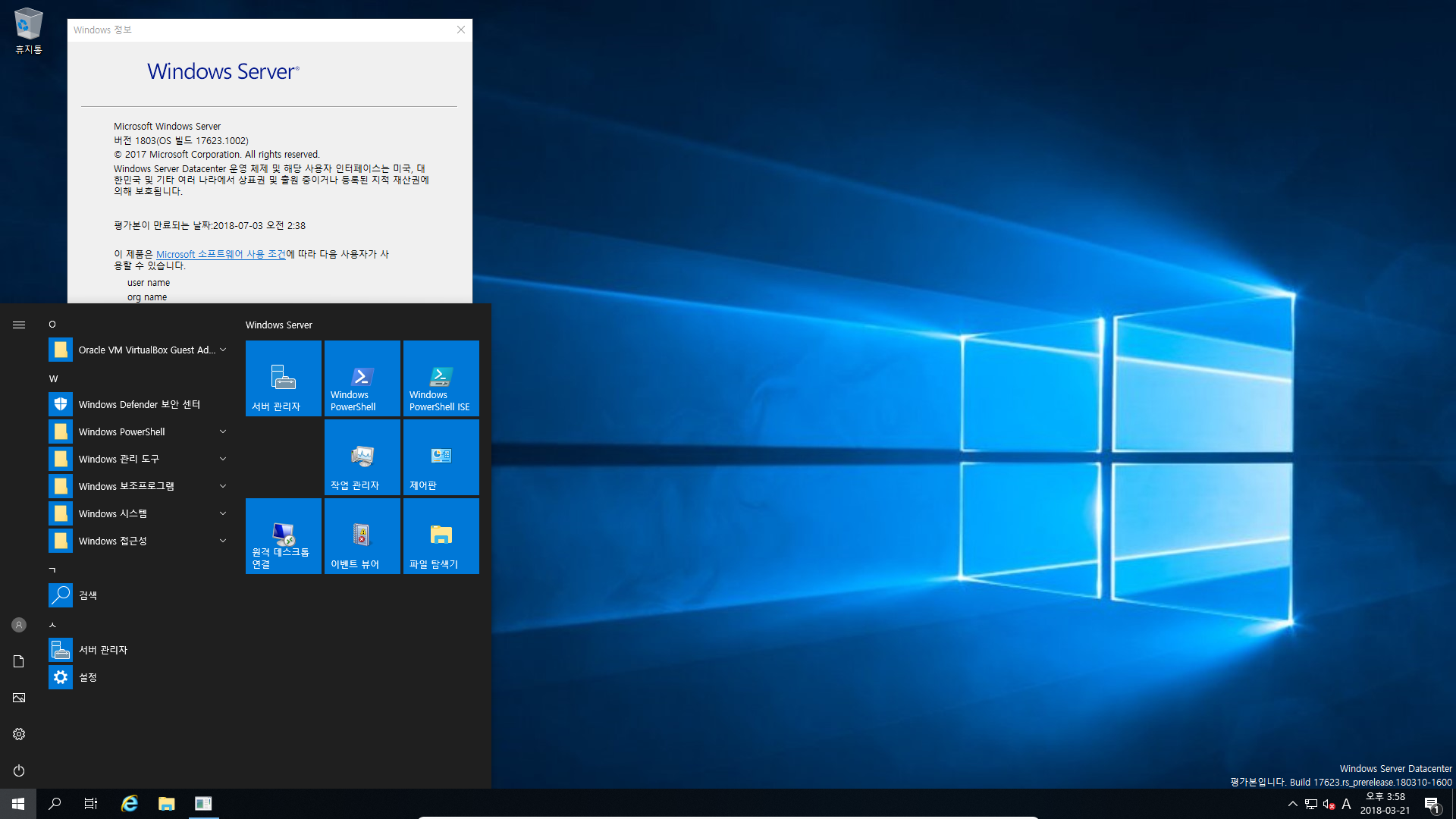This screenshot has width=1456, height=819.
Task: Show hidden tray icons chevron
Action: tap(1293, 804)
